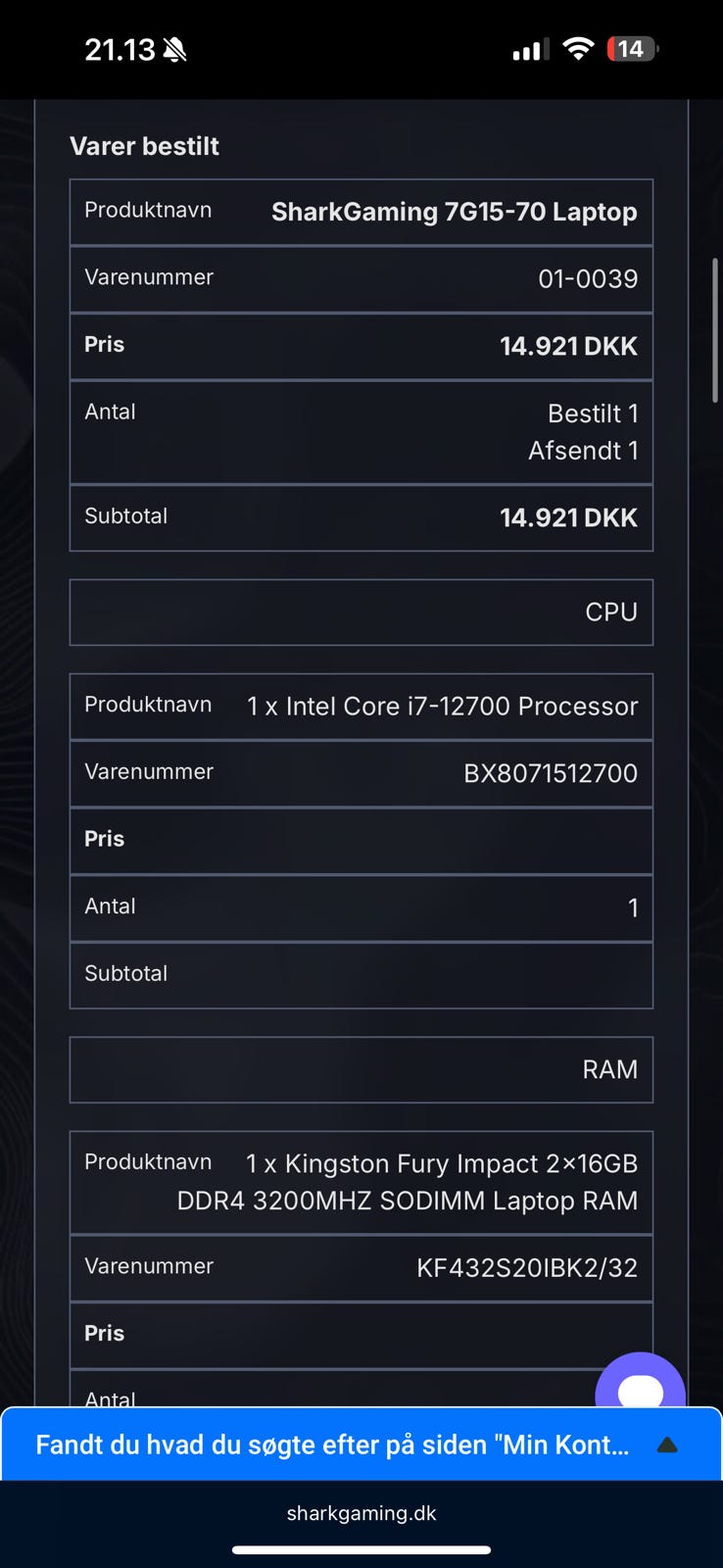Tap the silent mode bell icon
723x1568 pixels.
click(175, 50)
